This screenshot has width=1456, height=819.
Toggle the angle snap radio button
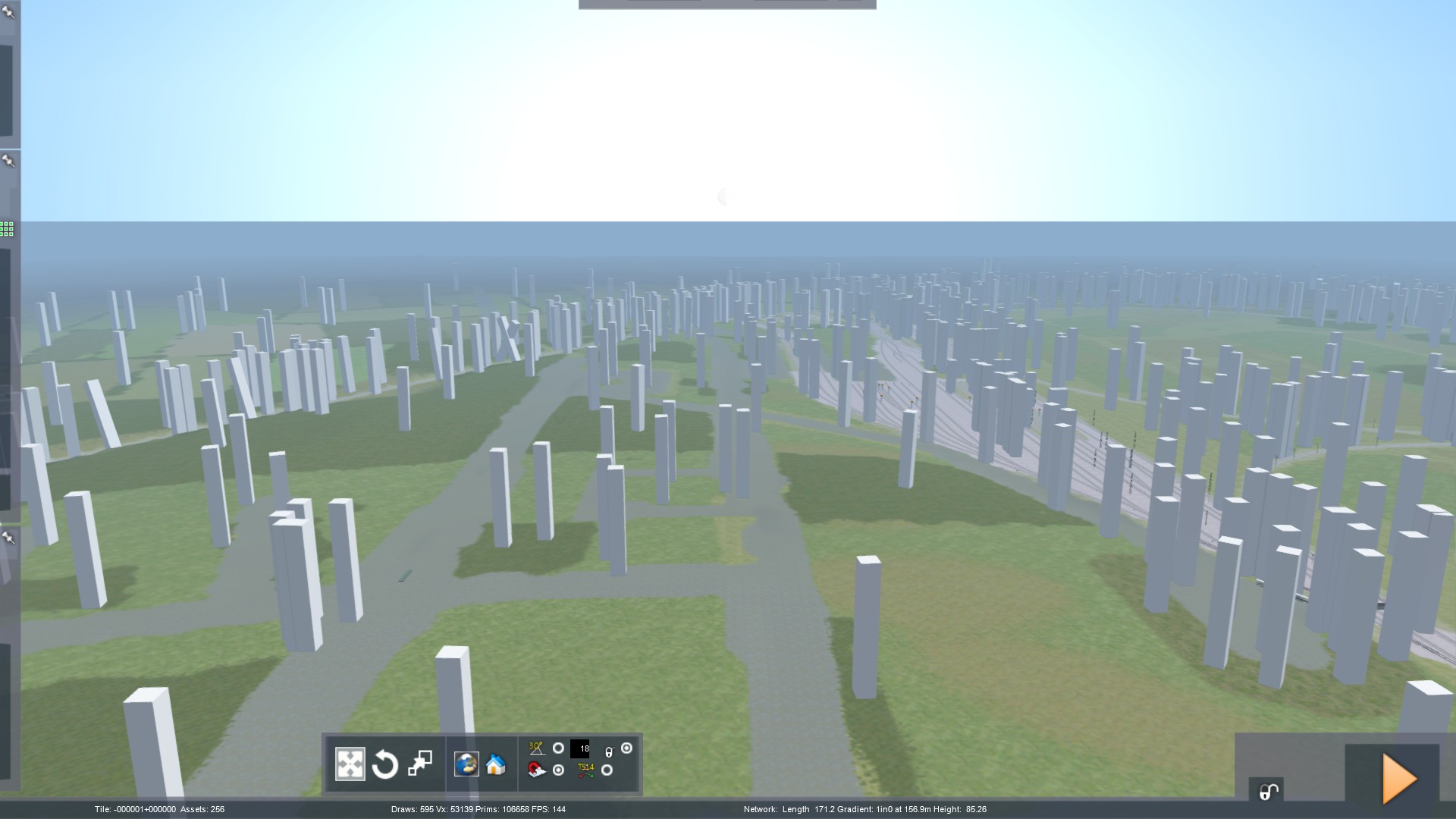[558, 748]
